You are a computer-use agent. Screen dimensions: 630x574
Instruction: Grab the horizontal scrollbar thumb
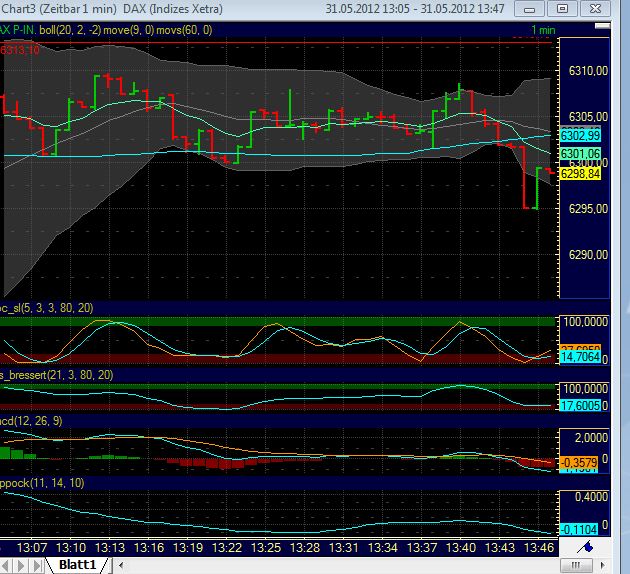576,566
